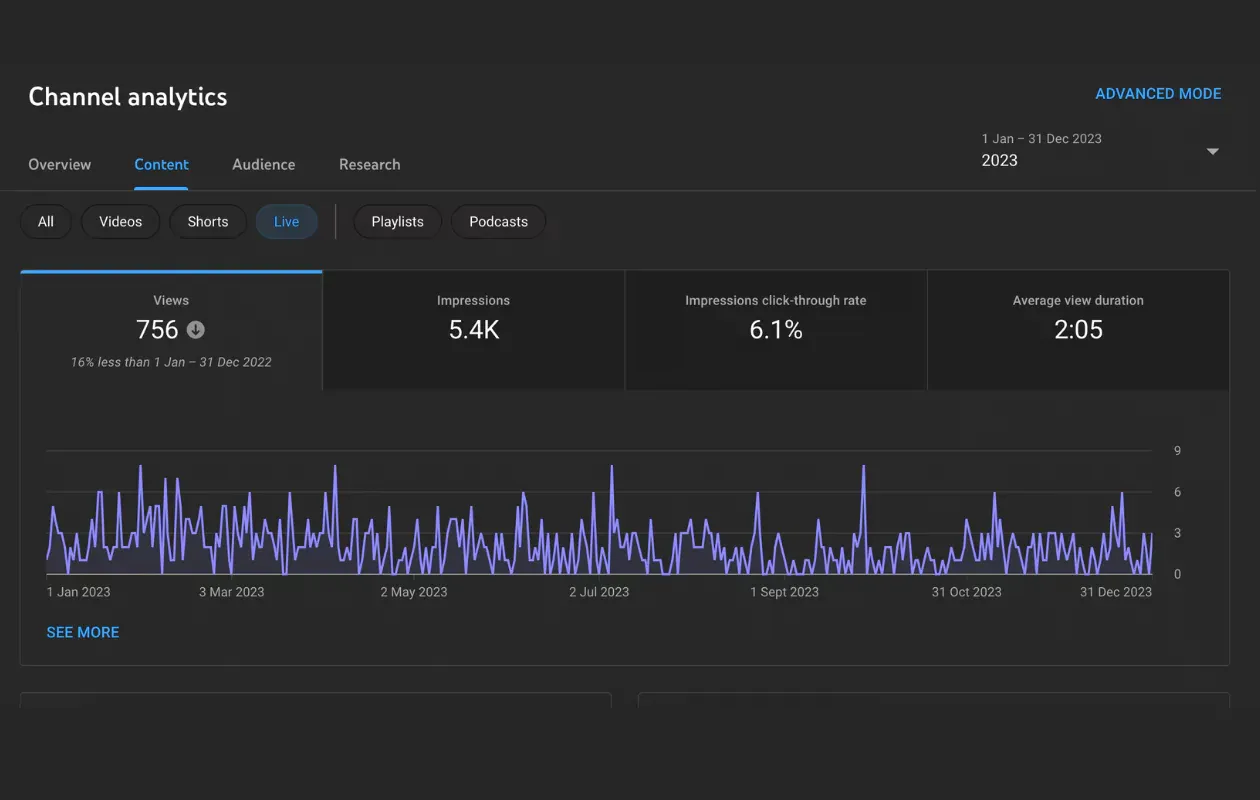Open Advanced Mode link

1158,94
